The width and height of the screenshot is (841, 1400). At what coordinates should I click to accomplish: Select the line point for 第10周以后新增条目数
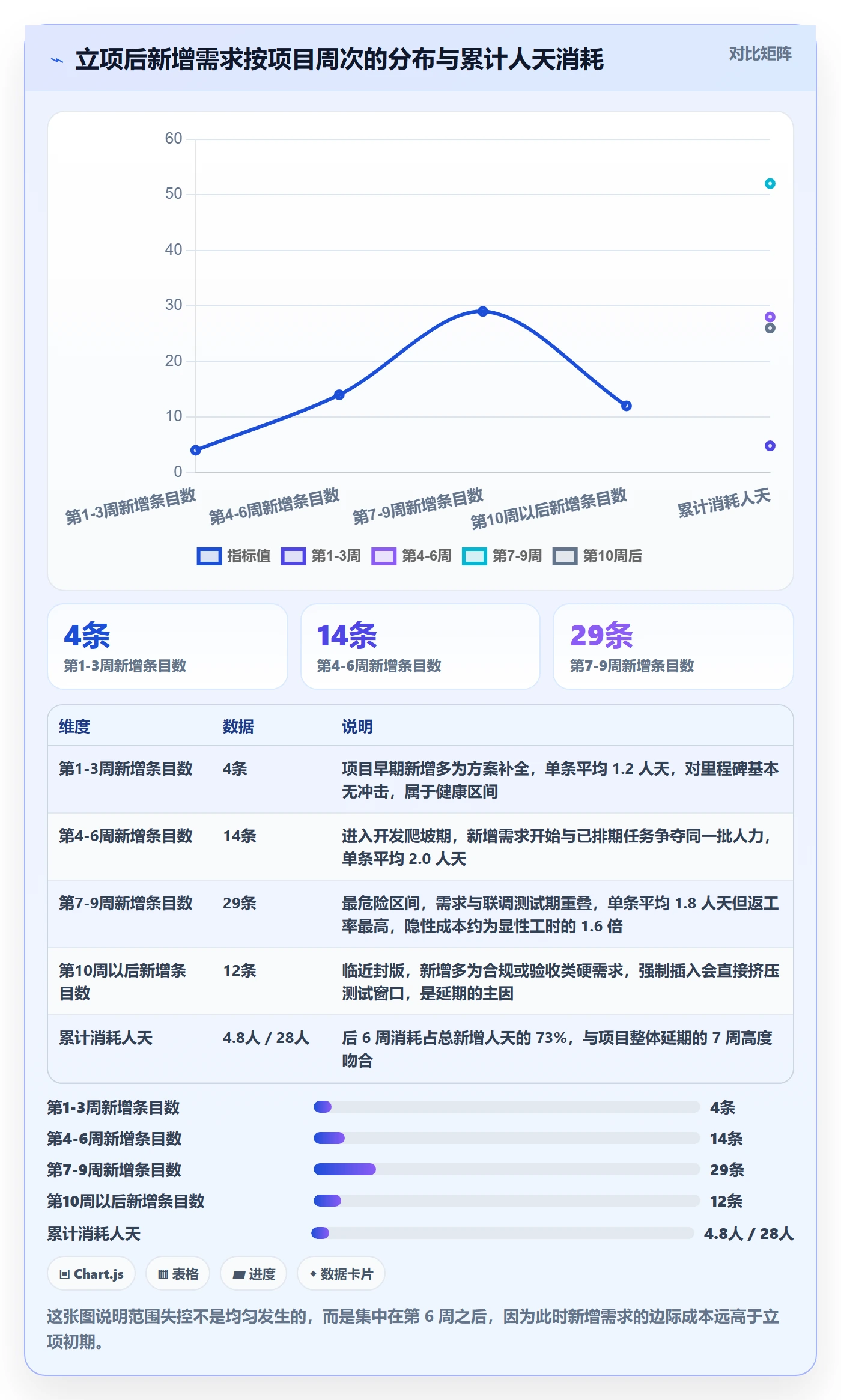[x=627, y=406]
